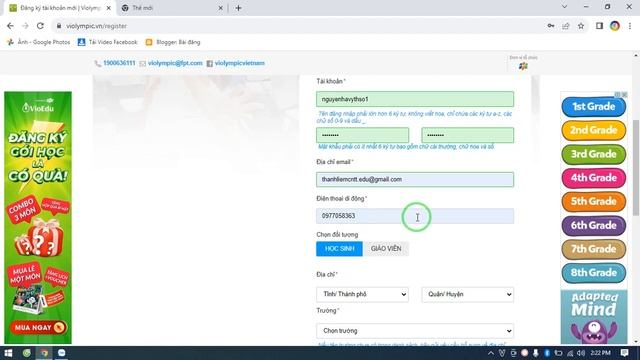Screen dimensions: 640x360
Task: Click the 1st Grade button
Action: pos(593,107)
